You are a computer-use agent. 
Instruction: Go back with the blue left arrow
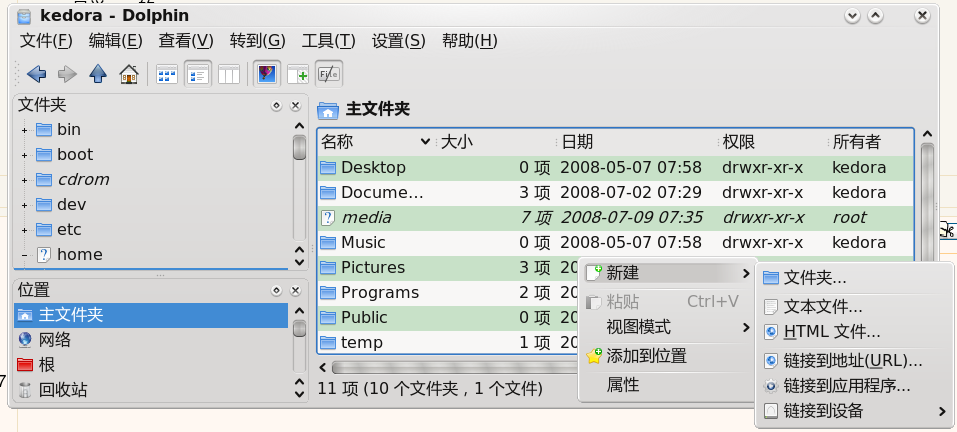37,74
